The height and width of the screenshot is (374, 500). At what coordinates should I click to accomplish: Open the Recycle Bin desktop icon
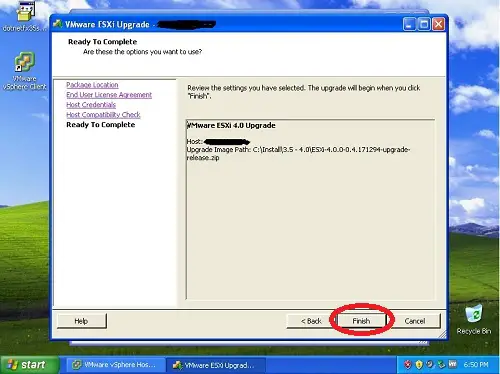[x=474, y=319]
